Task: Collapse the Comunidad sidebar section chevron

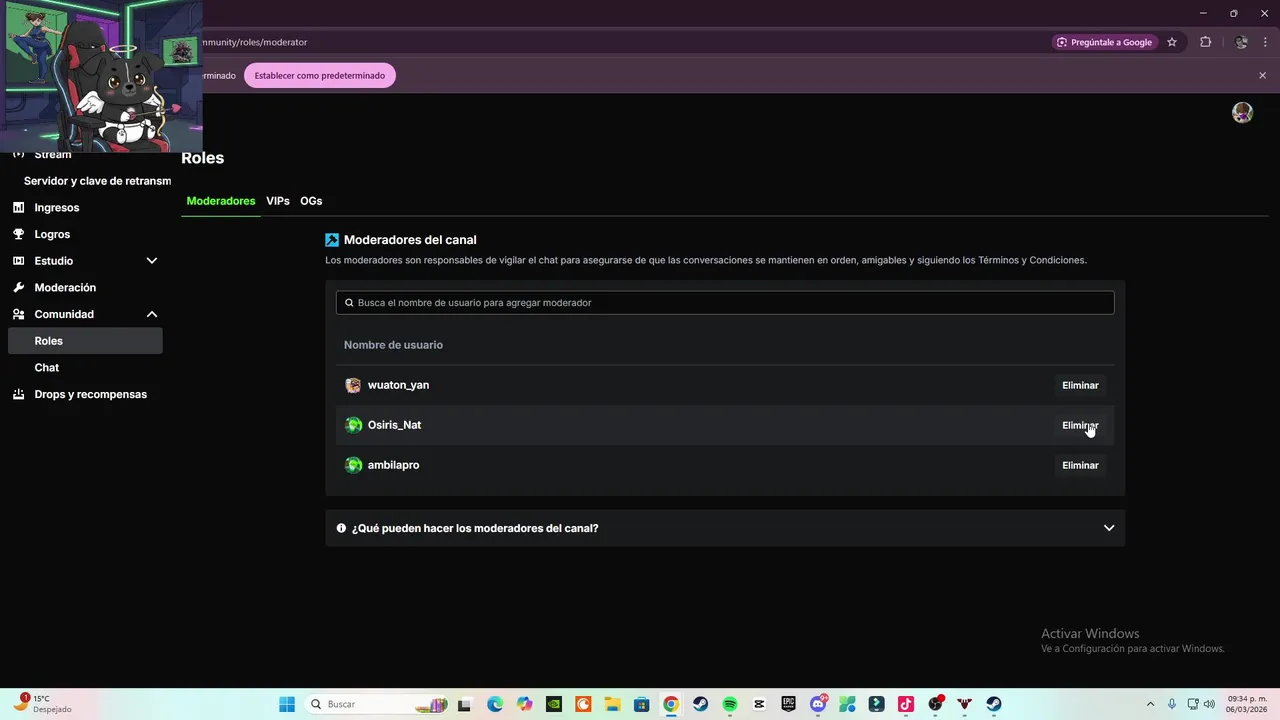Action: [x=152, y=314]
